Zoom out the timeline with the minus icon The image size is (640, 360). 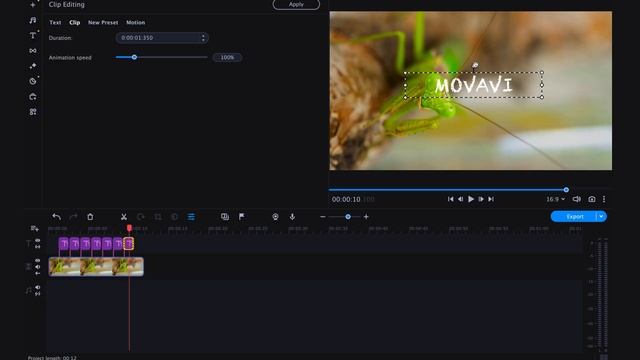coord(322,217)
